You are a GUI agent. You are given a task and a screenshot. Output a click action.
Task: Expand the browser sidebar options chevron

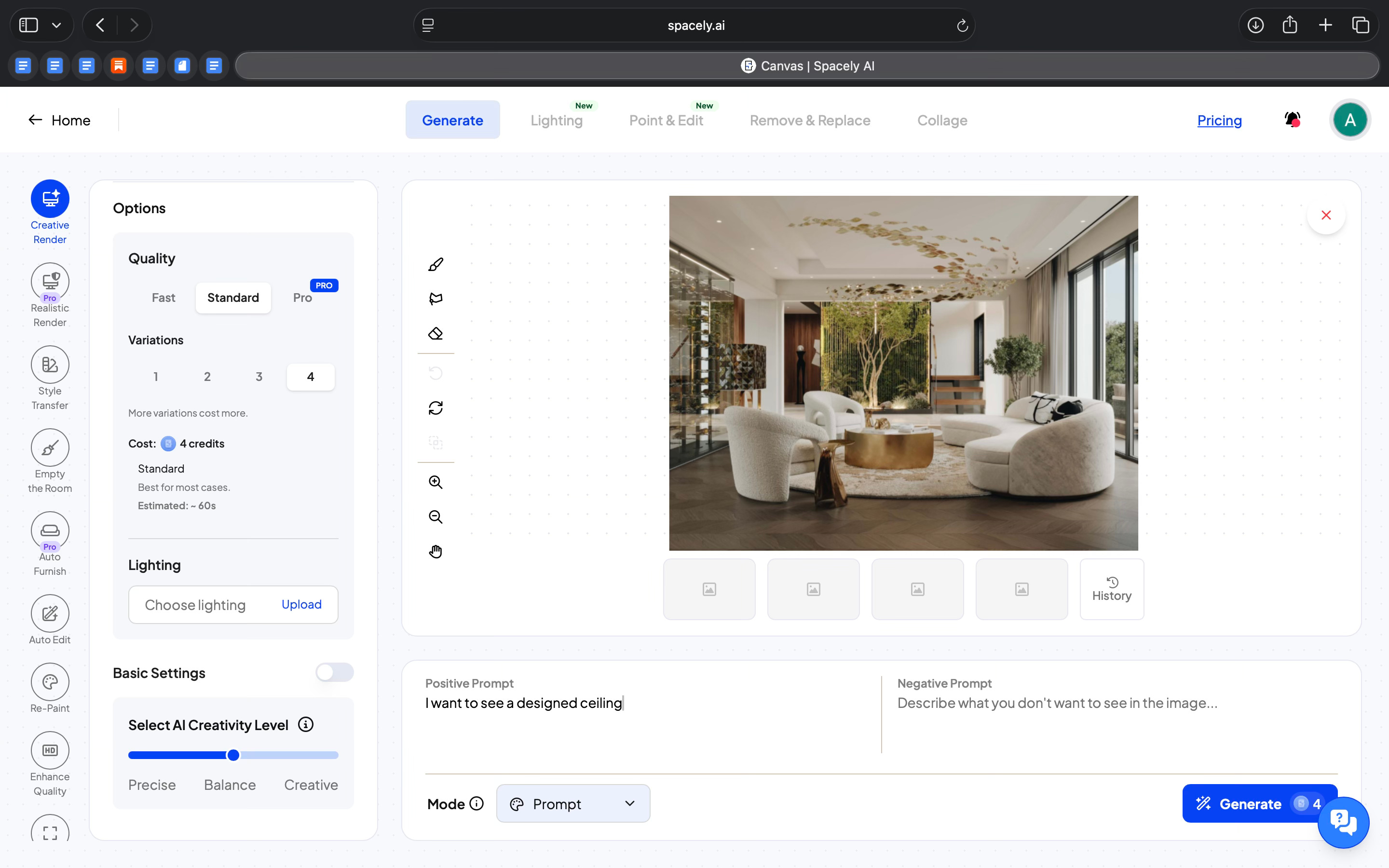(x=56, y=25)
